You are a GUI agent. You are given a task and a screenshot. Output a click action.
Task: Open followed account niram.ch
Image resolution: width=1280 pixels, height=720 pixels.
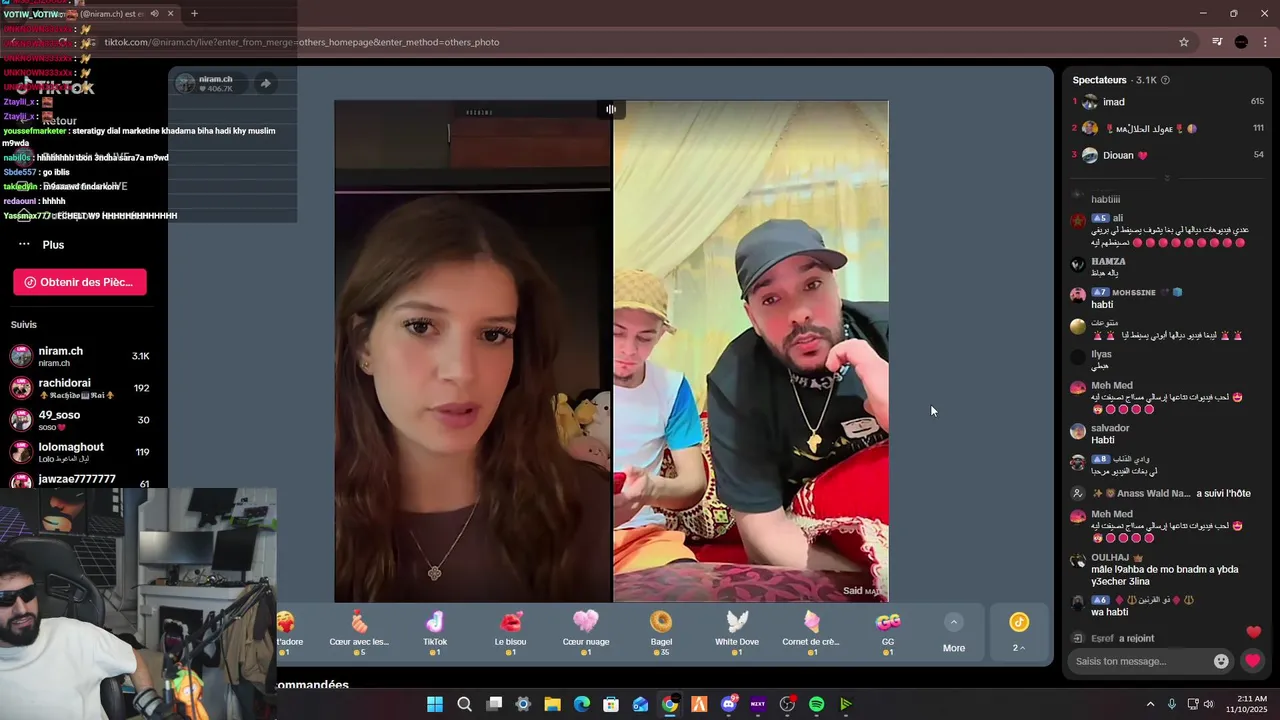pyautogui.click(x=80, y=357)
